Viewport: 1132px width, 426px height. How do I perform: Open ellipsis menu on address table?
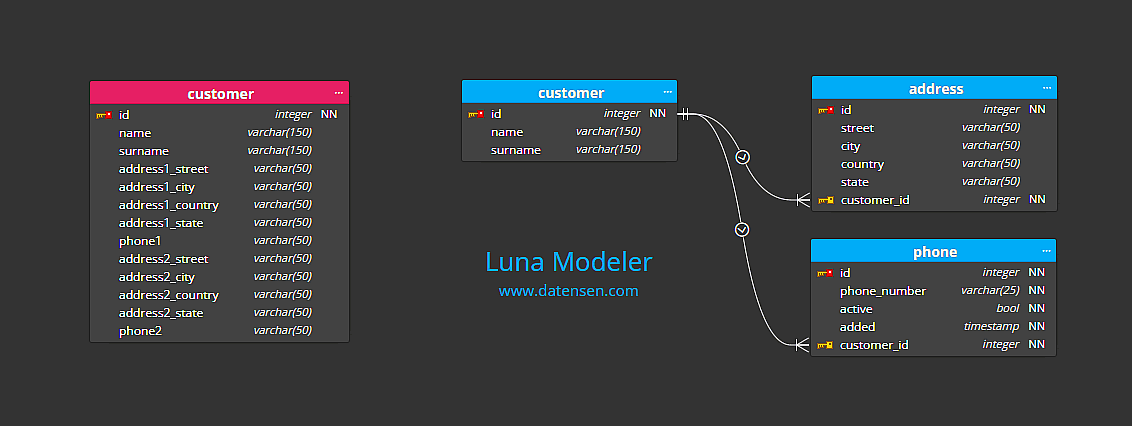click(1046, 88)
